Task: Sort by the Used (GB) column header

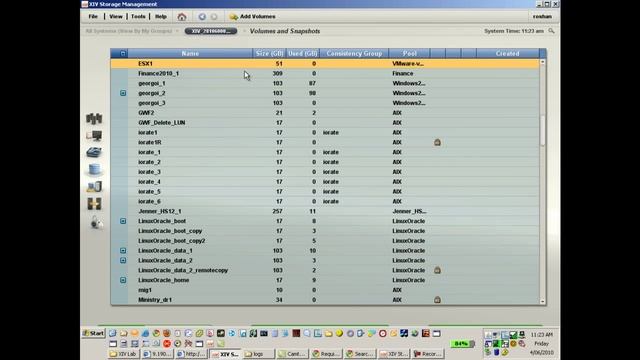Action: point(302,53)
